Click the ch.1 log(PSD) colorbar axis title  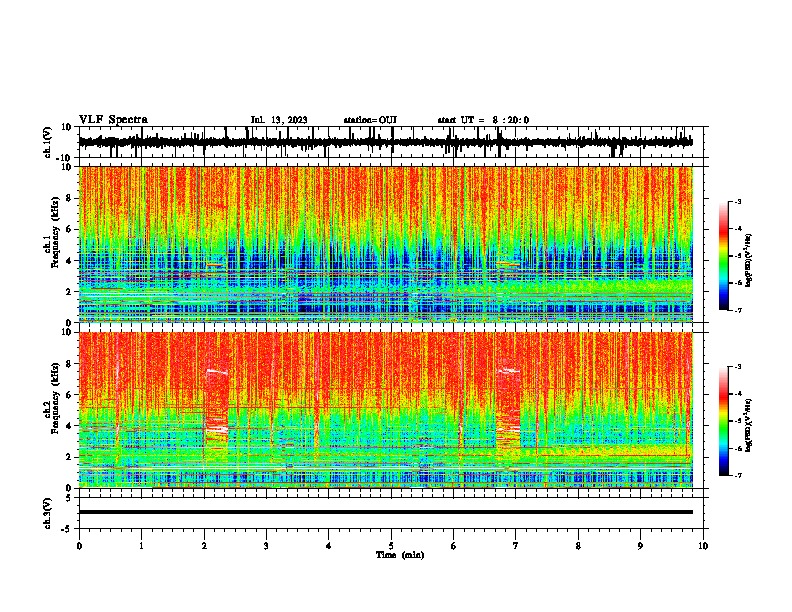point(749,260)
